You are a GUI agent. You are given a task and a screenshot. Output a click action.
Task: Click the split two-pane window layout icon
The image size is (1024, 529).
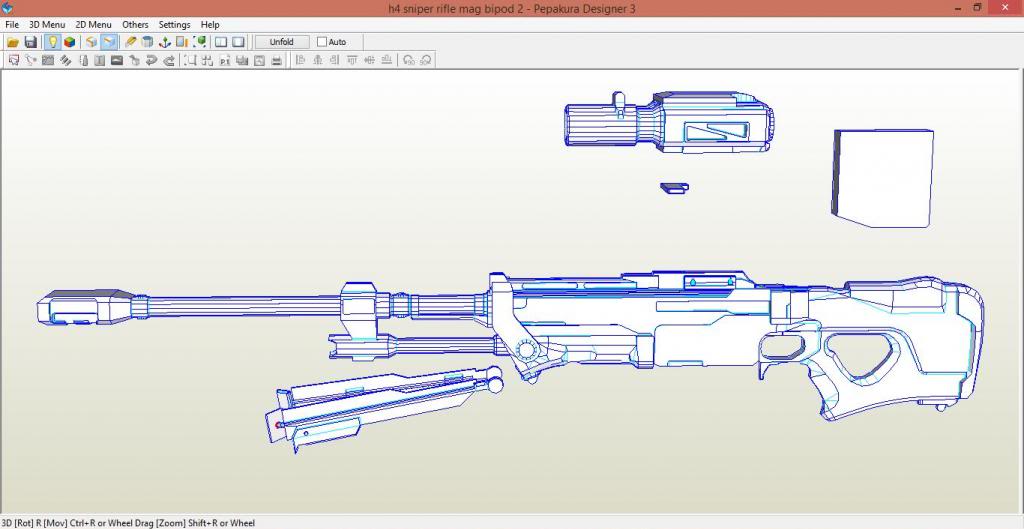(221, 42)
